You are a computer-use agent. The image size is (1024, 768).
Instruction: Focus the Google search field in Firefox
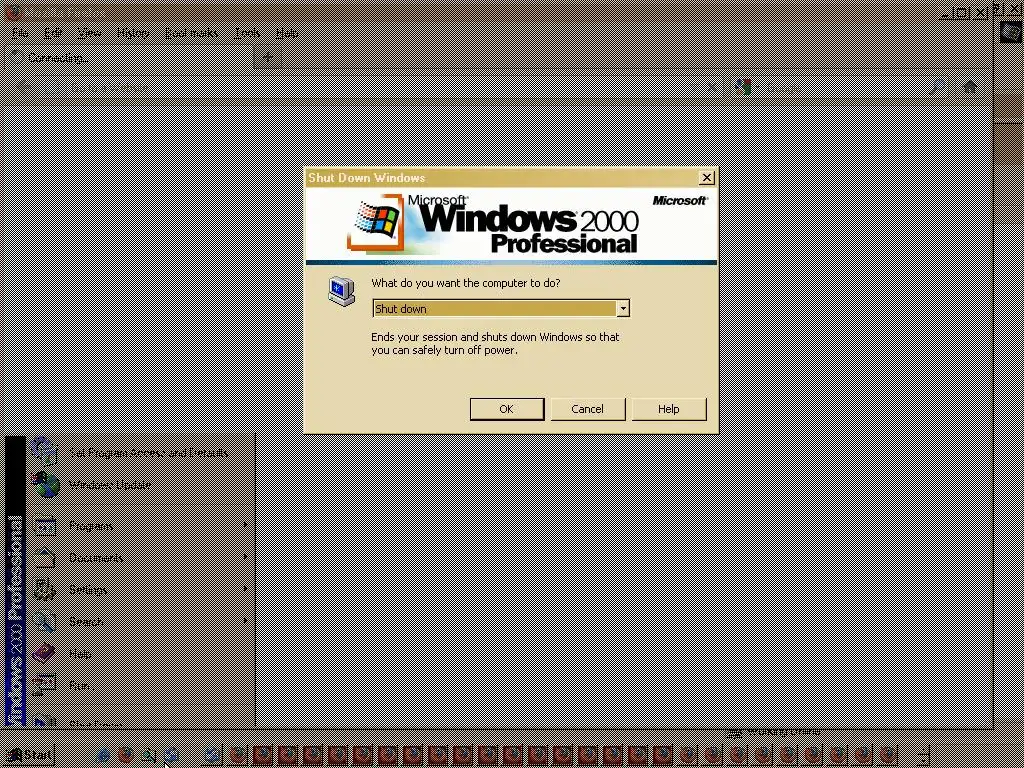click(842, 87)
